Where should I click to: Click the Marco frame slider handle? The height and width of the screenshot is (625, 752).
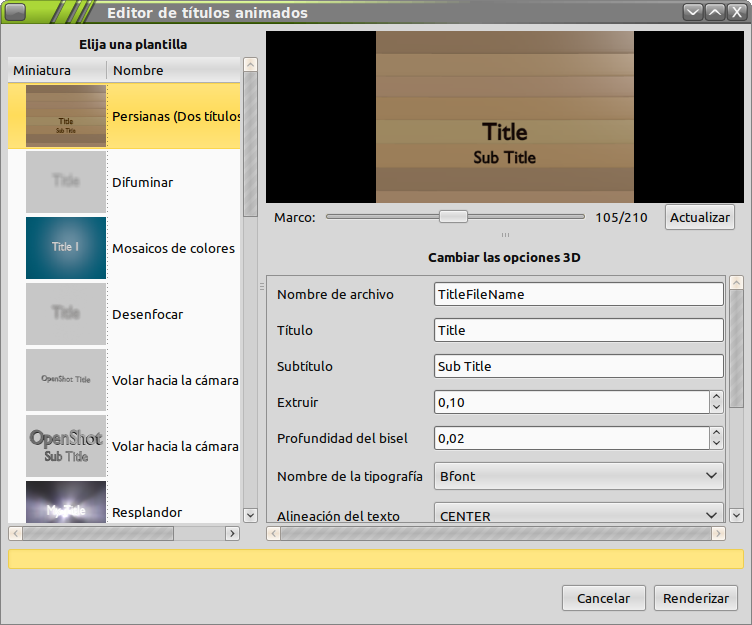453,217
